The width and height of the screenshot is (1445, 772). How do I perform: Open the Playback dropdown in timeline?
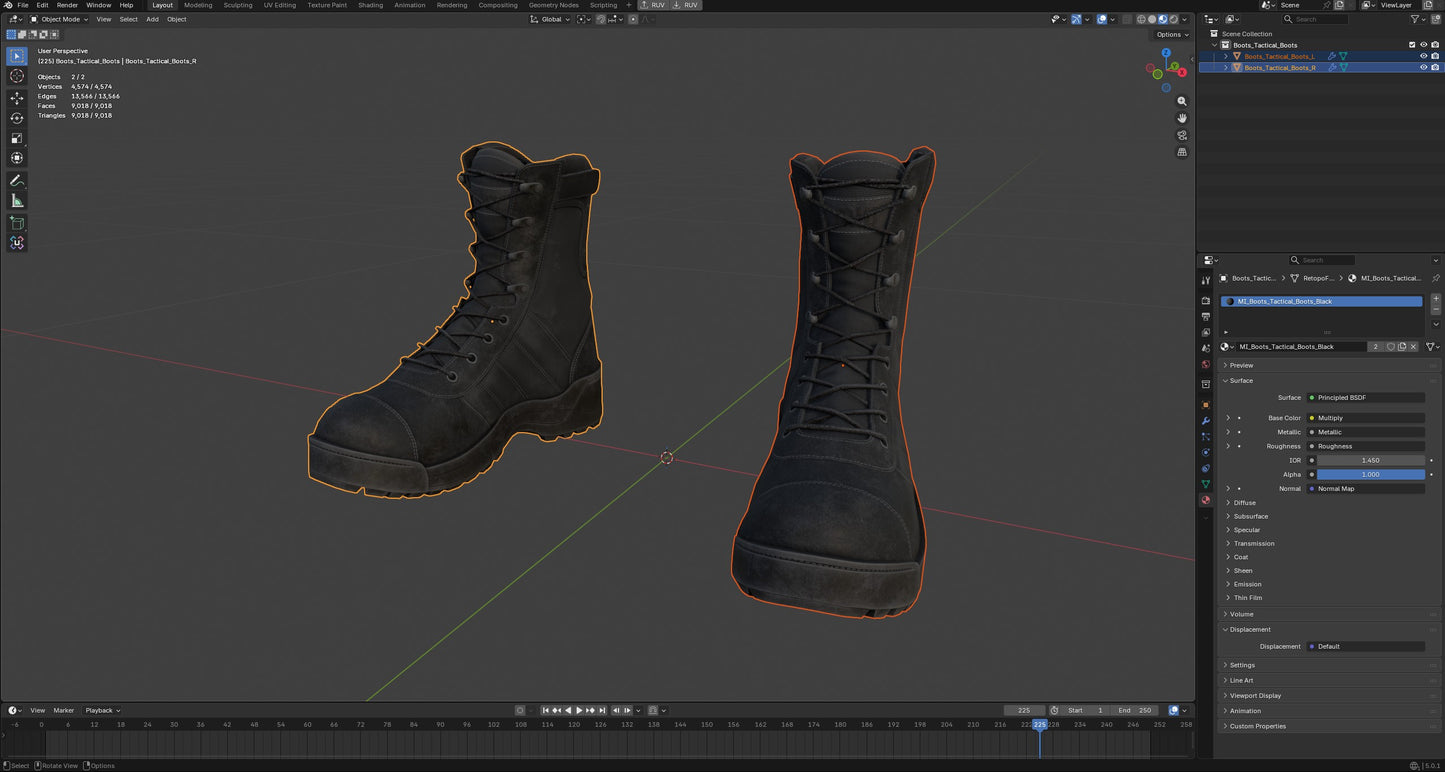point(102,711)
